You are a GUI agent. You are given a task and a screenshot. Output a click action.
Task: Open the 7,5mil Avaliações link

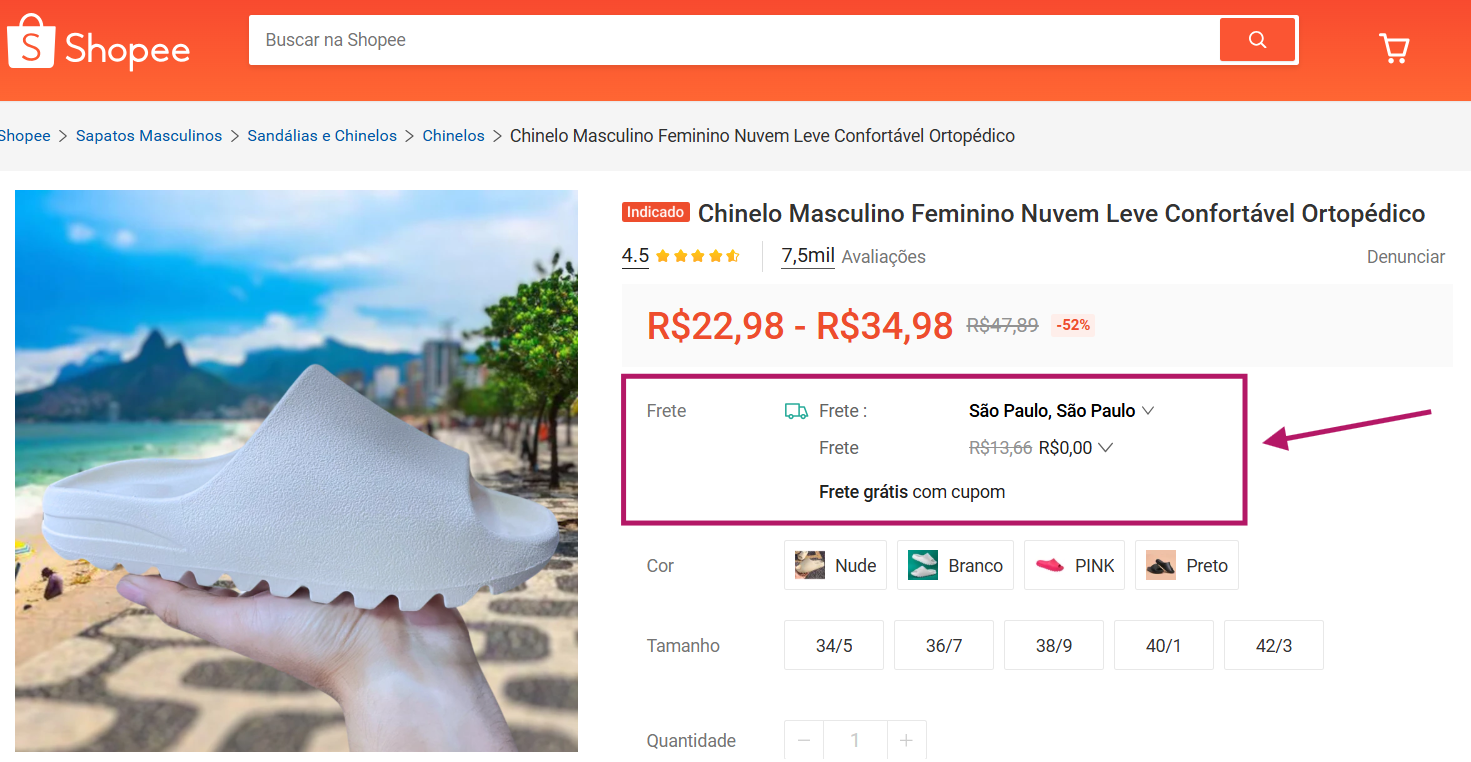pyautogui.click(x=806, y=256)
